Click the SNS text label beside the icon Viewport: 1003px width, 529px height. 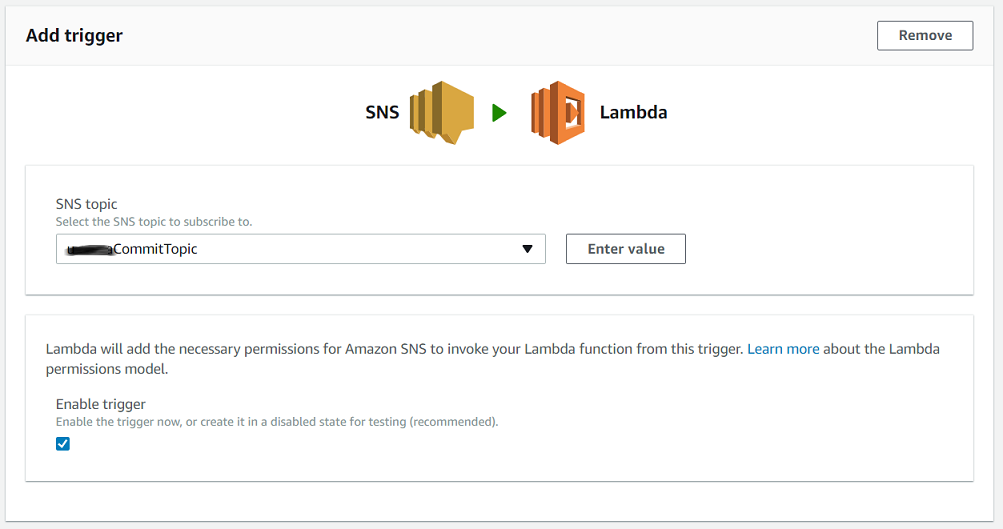(382, 113)
